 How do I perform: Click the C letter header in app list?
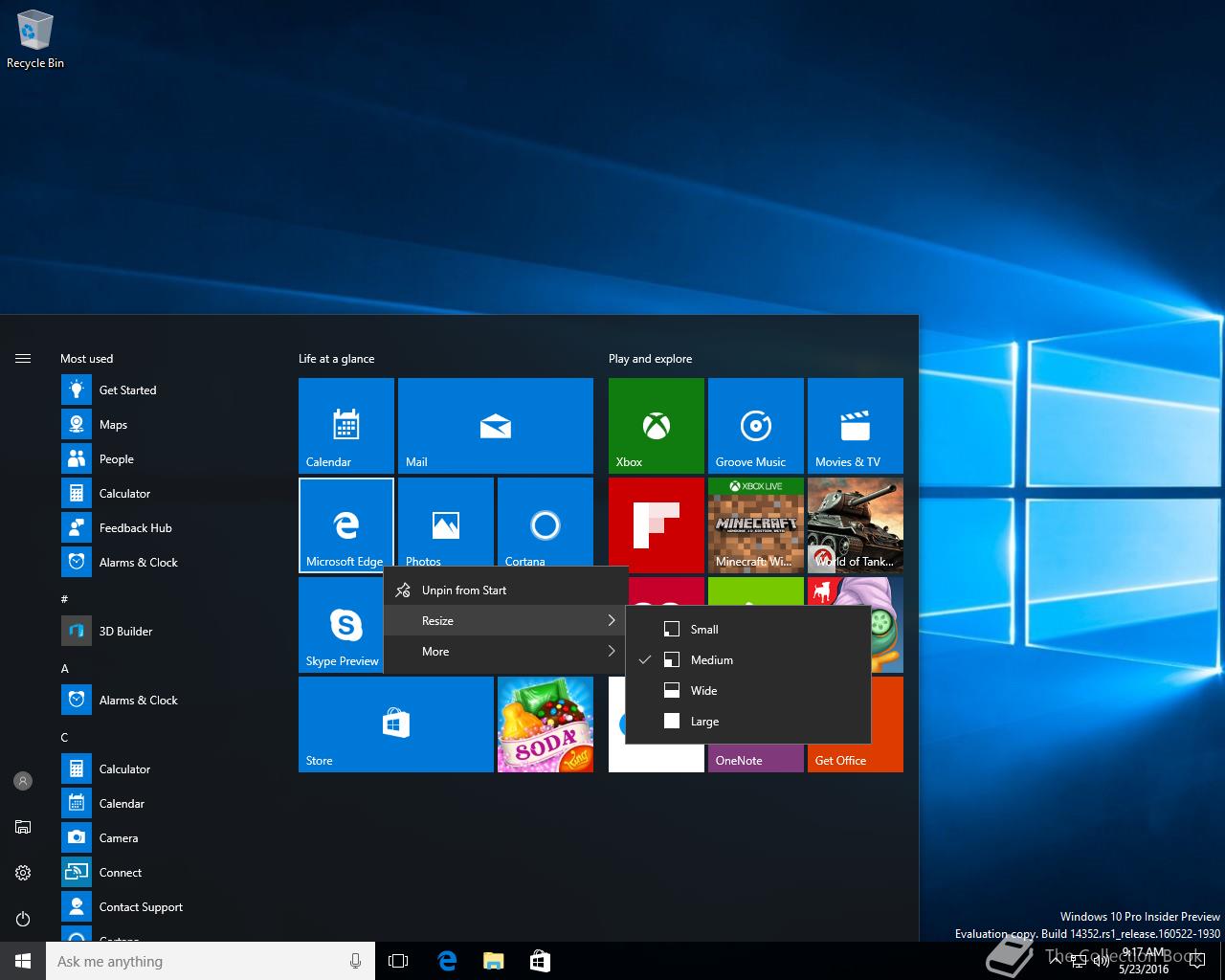coord(64,738)
